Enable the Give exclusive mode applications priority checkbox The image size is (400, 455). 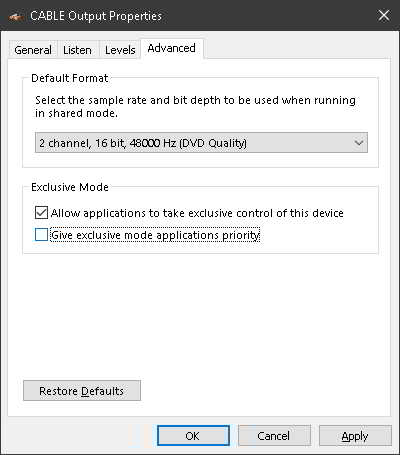41,235
